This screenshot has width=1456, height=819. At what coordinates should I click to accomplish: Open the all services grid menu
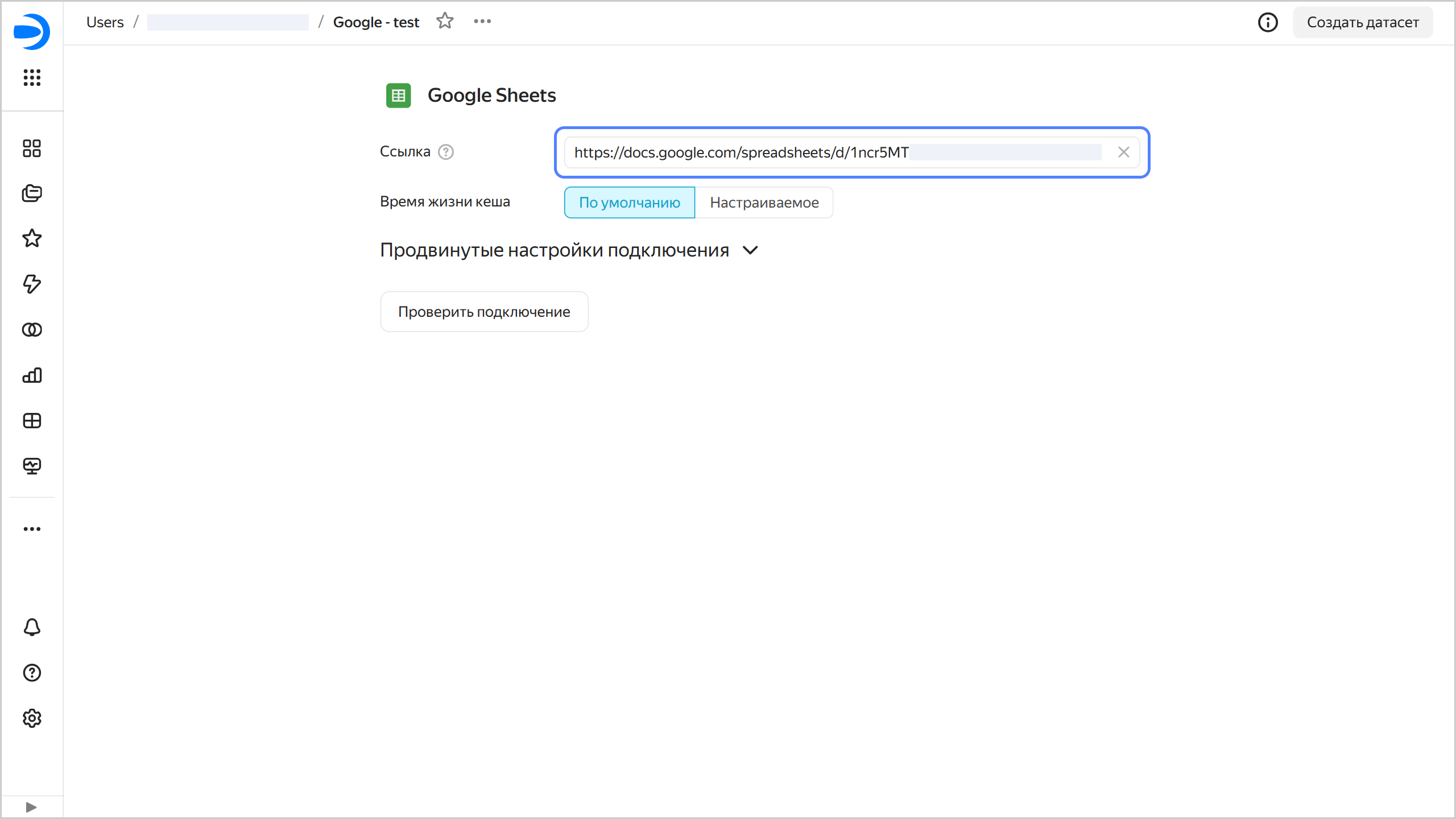point(32,77)
